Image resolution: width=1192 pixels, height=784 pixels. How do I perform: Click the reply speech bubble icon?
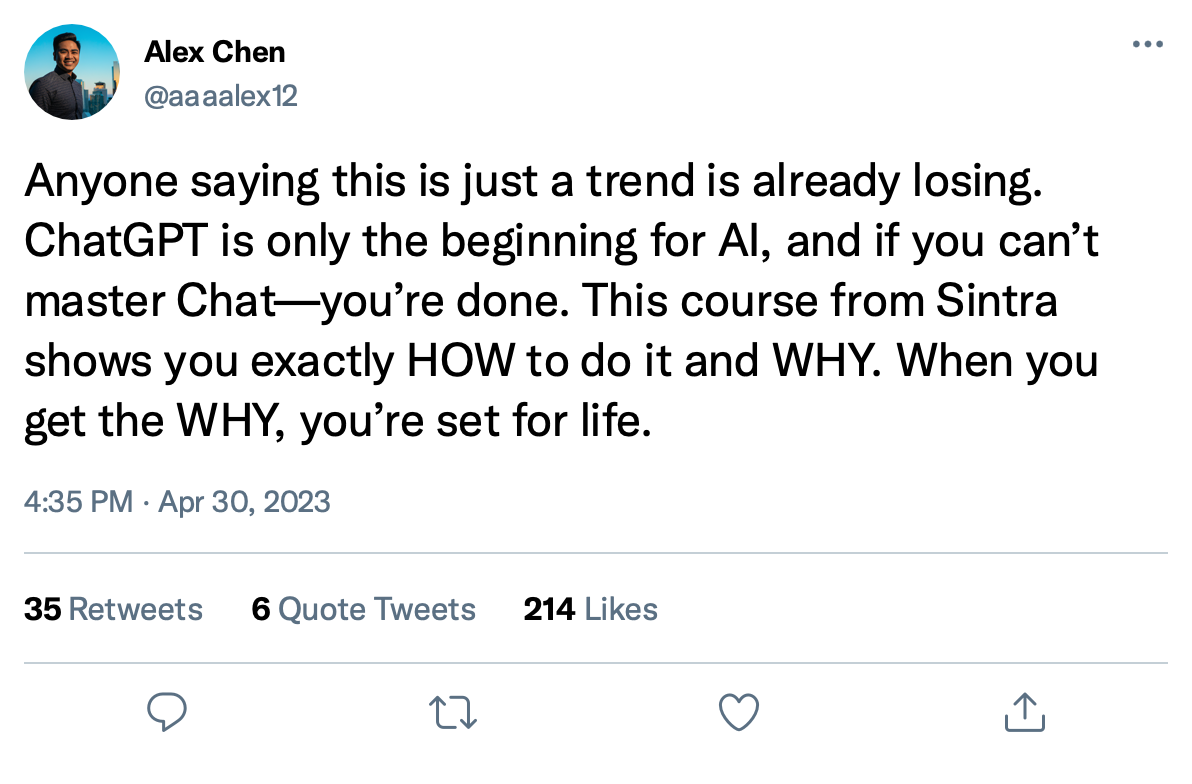point(166,712)
